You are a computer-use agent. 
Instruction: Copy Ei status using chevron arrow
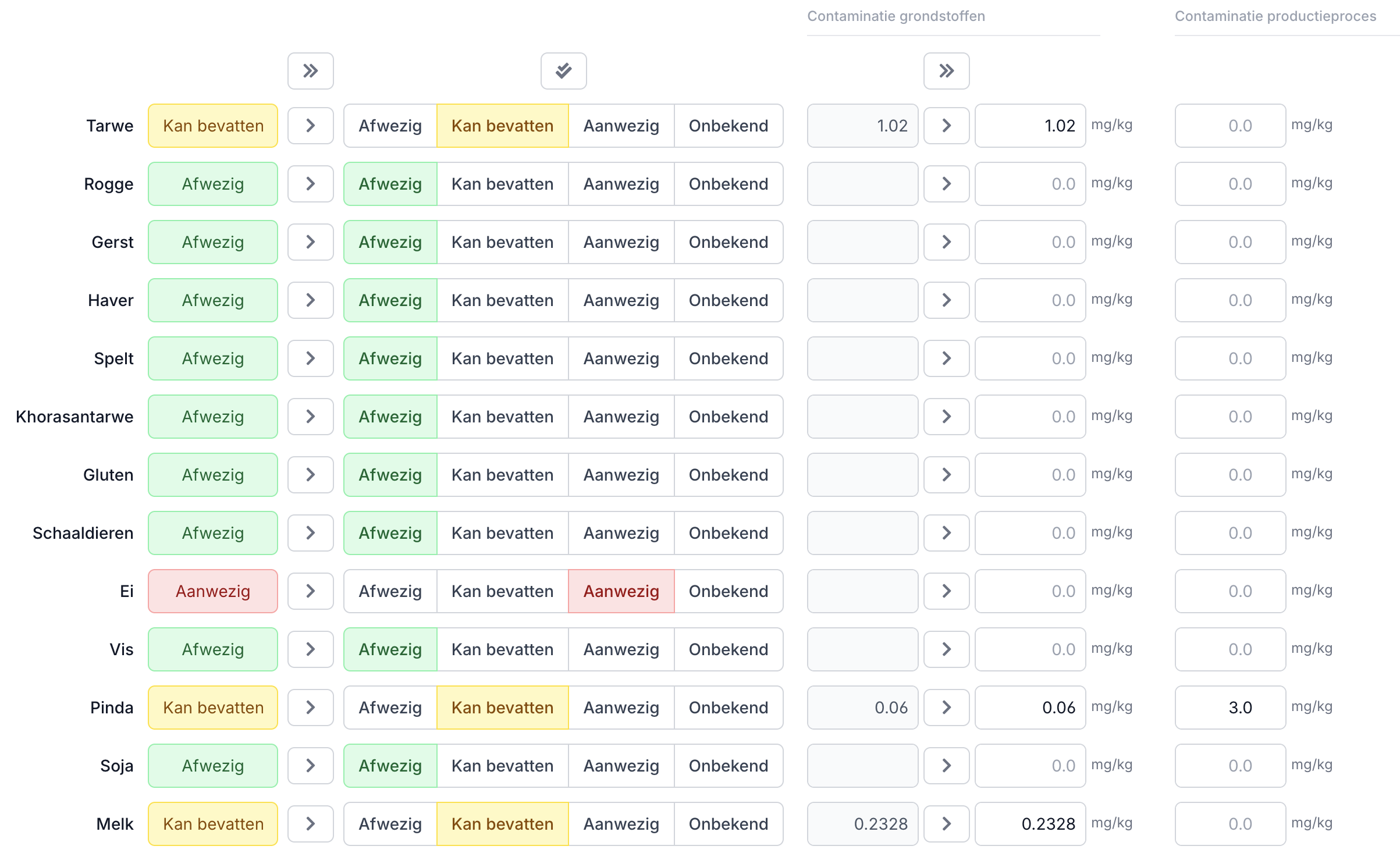[310, 591]
